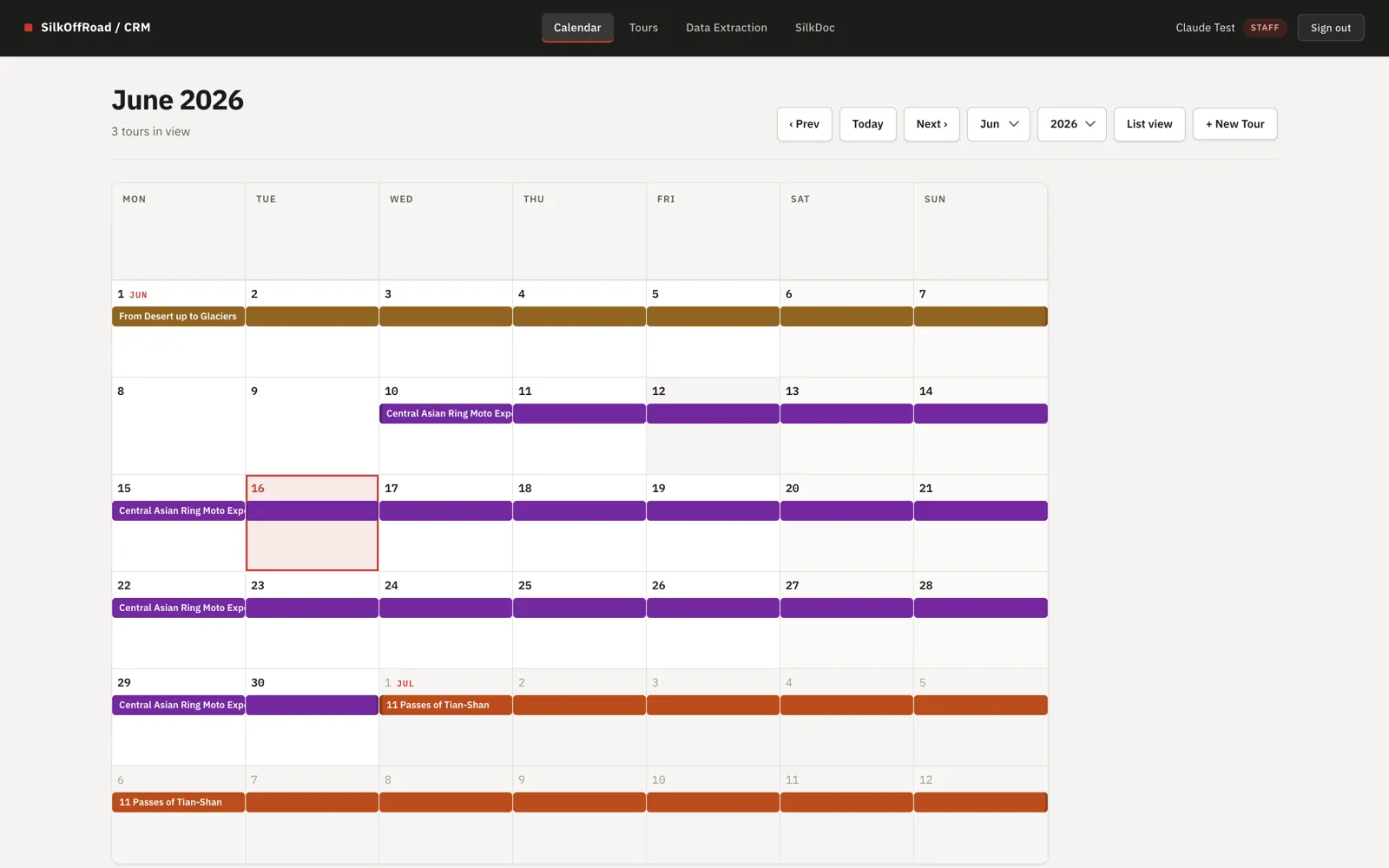1389x868 pixels.
Task: Open the Tours tab
Action: 643,28
